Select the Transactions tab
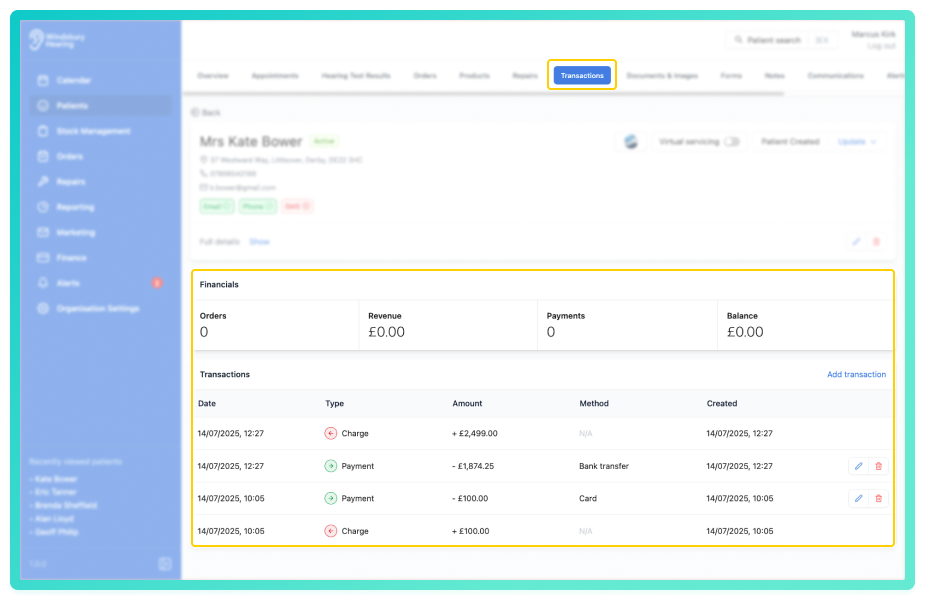 [x=582, y=76]
